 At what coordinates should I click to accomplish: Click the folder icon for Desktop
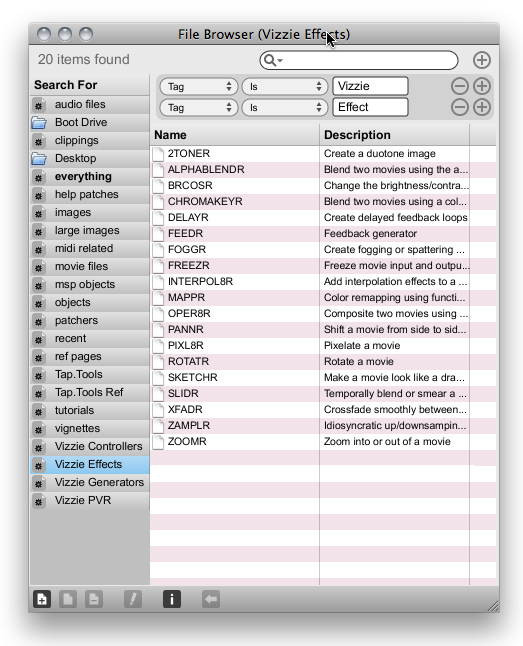39,159
